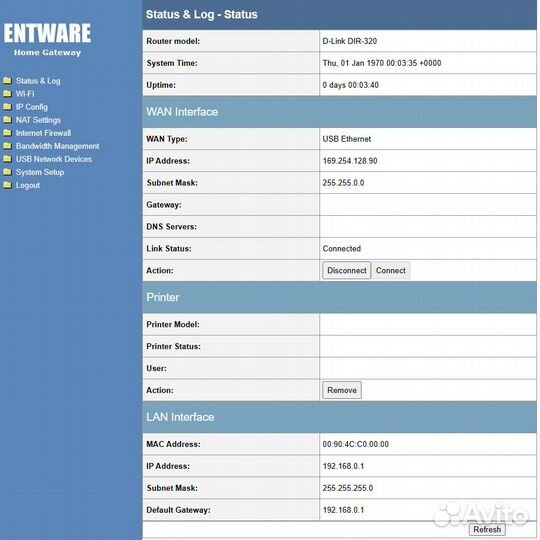Open System Setup menu

click(x=40, y=172)
